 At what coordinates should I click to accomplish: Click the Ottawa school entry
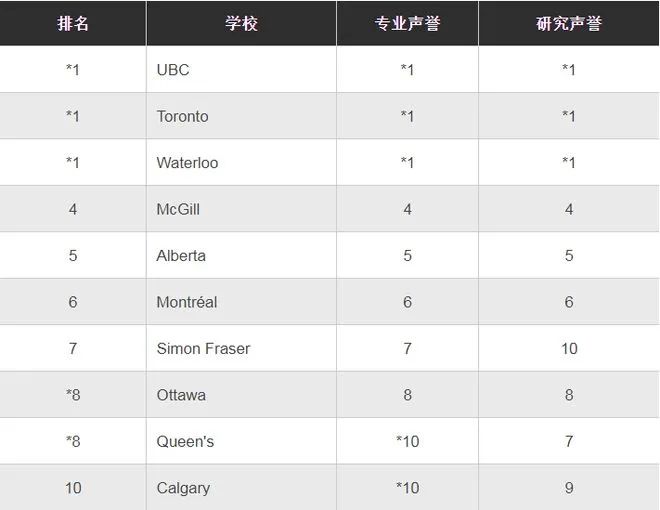point(181,395)
